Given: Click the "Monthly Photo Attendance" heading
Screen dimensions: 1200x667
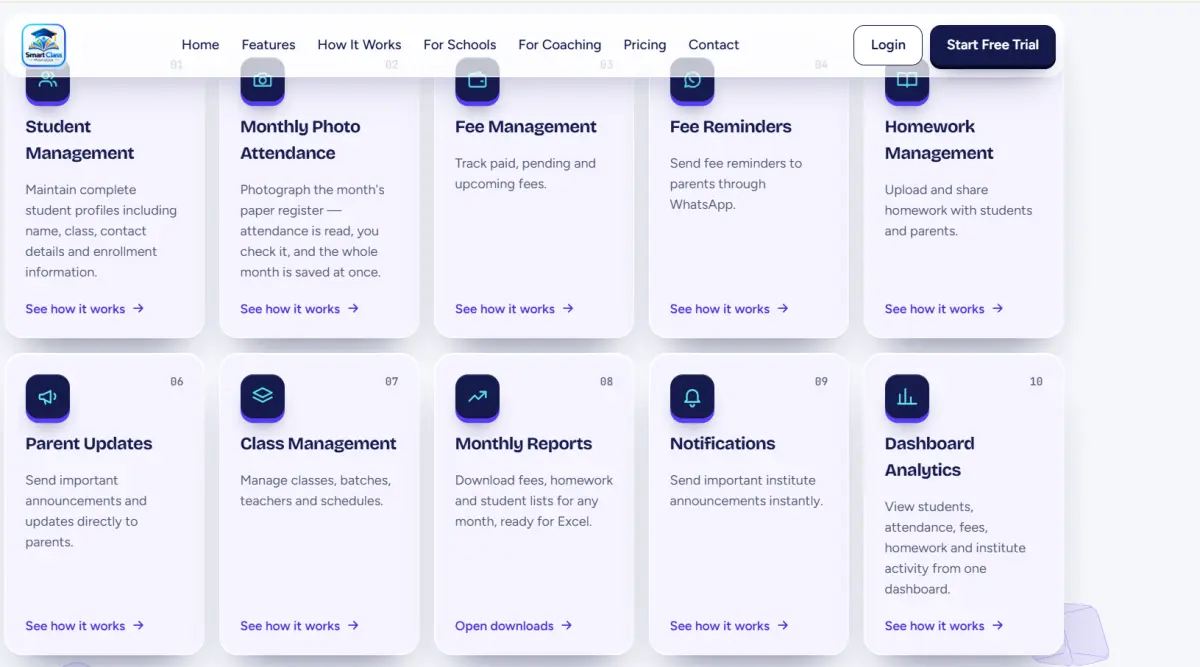Looking at the screenshot, I should coord(300,140).
